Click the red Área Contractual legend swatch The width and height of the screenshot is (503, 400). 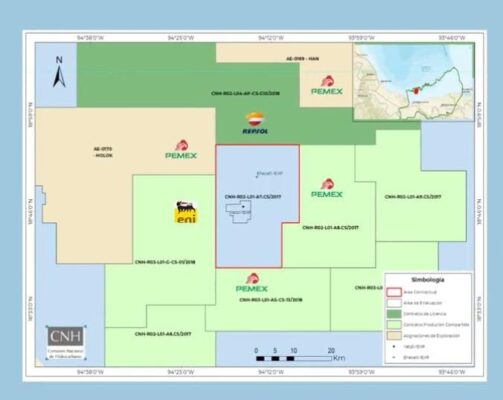tap(394, 292)
